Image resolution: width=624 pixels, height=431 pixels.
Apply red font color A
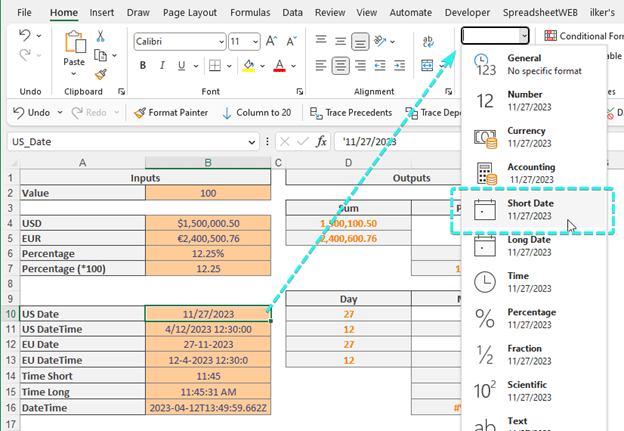click(x=280, y=65)
